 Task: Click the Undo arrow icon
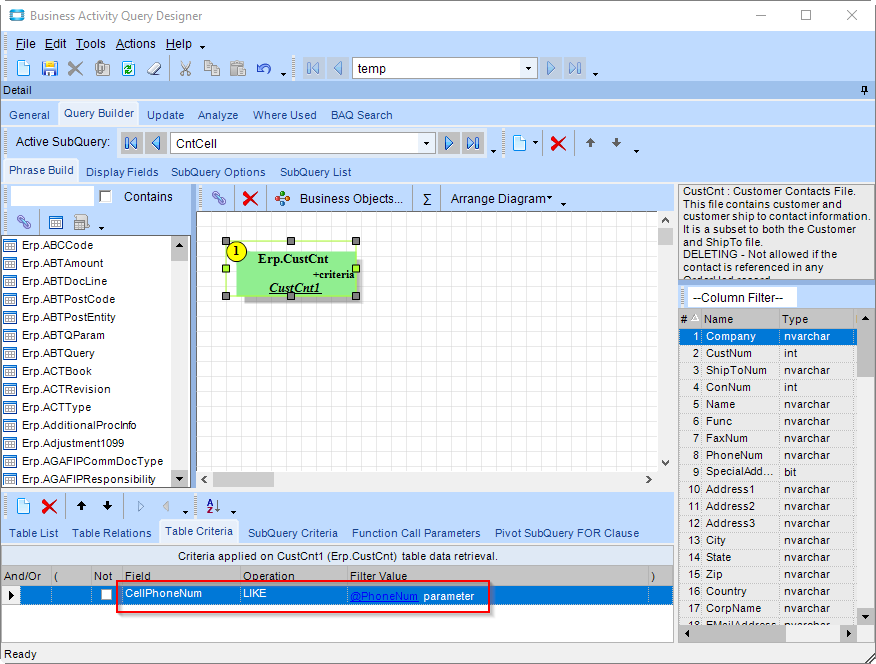click(x=264, y=69)
